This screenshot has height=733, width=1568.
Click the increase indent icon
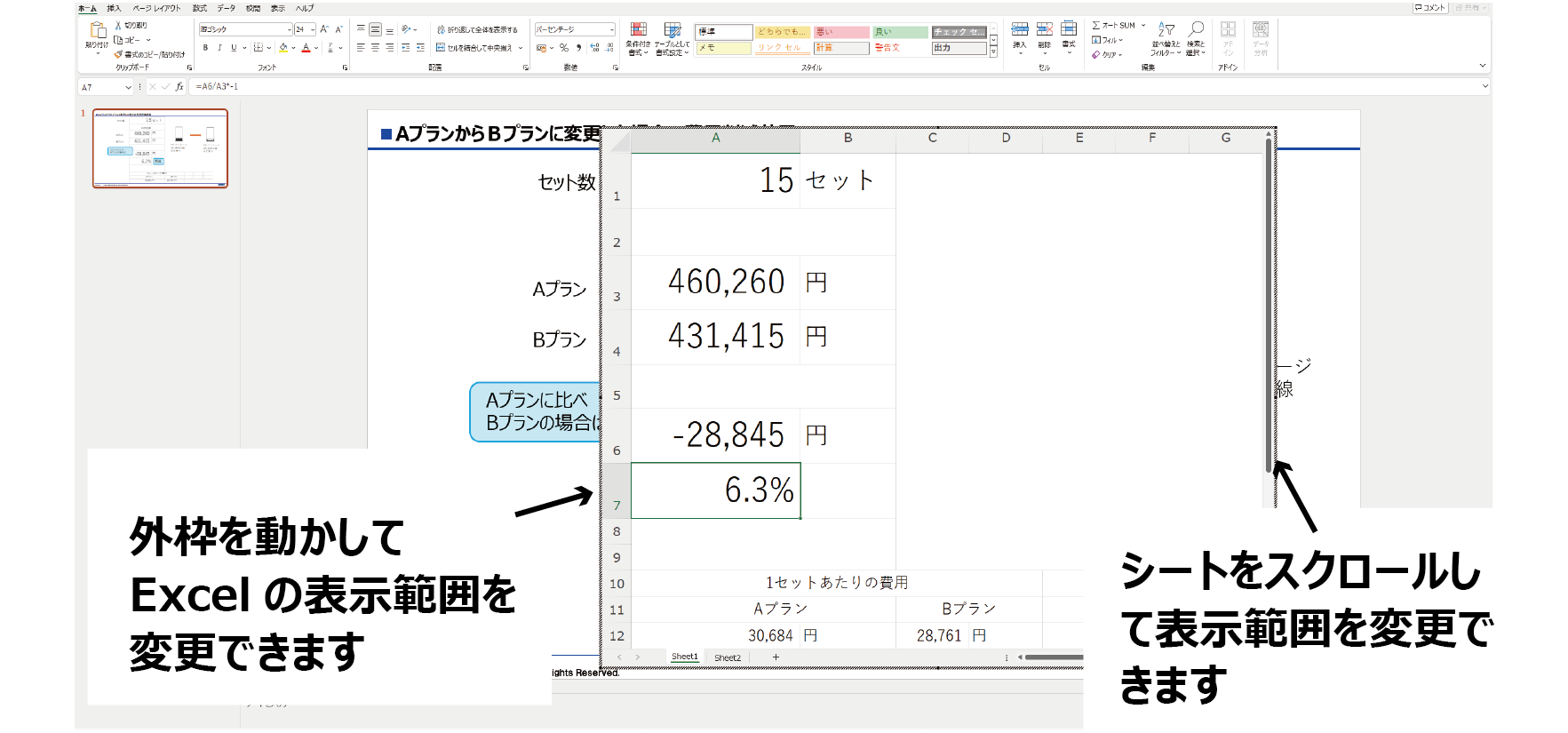tap(420, 48)
